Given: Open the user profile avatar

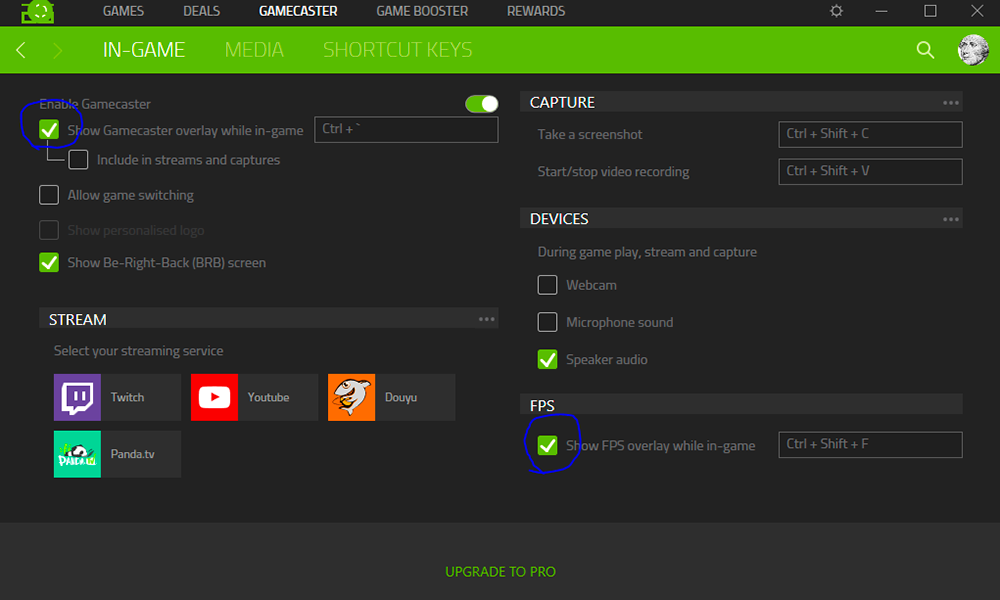Looking at the screenshot, I should coord(972,50).
